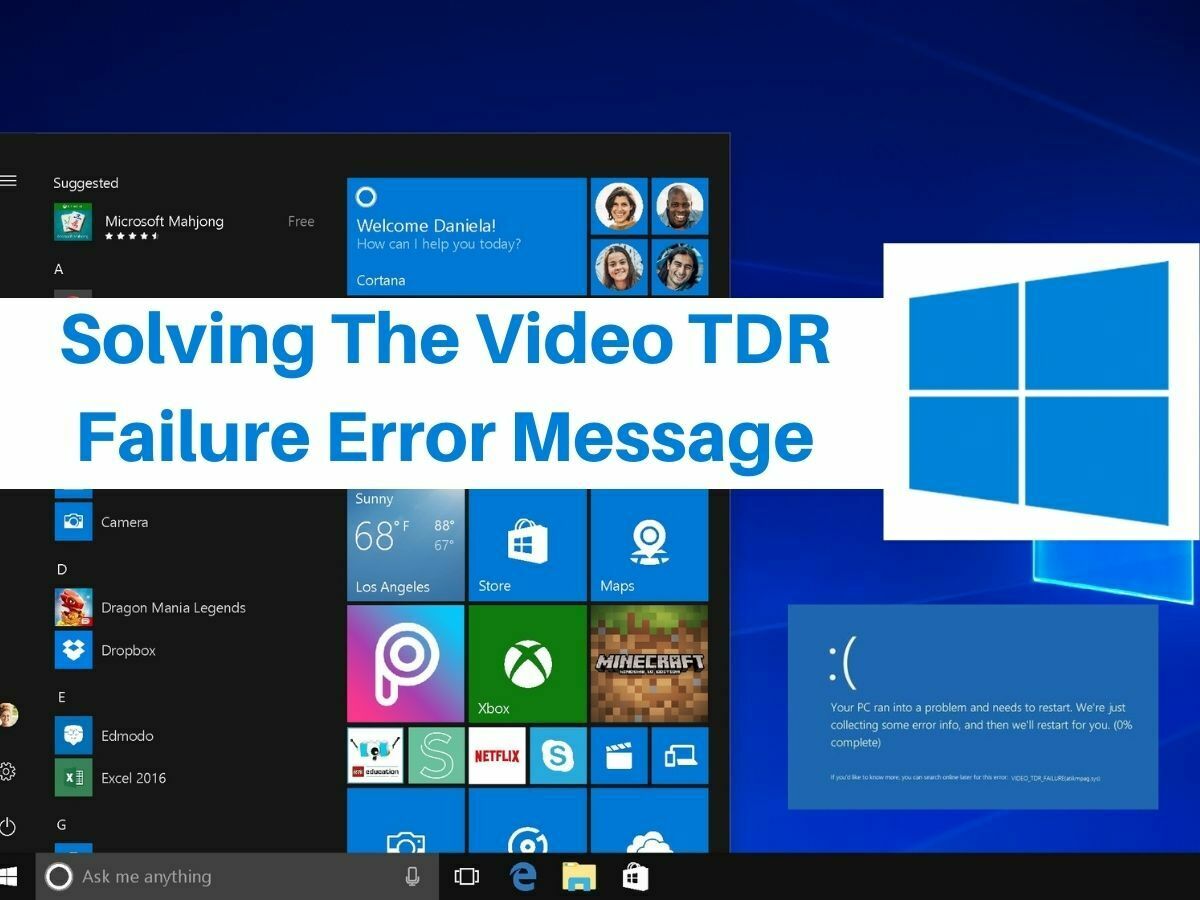Open the education tile

click(x=375, y=755)
